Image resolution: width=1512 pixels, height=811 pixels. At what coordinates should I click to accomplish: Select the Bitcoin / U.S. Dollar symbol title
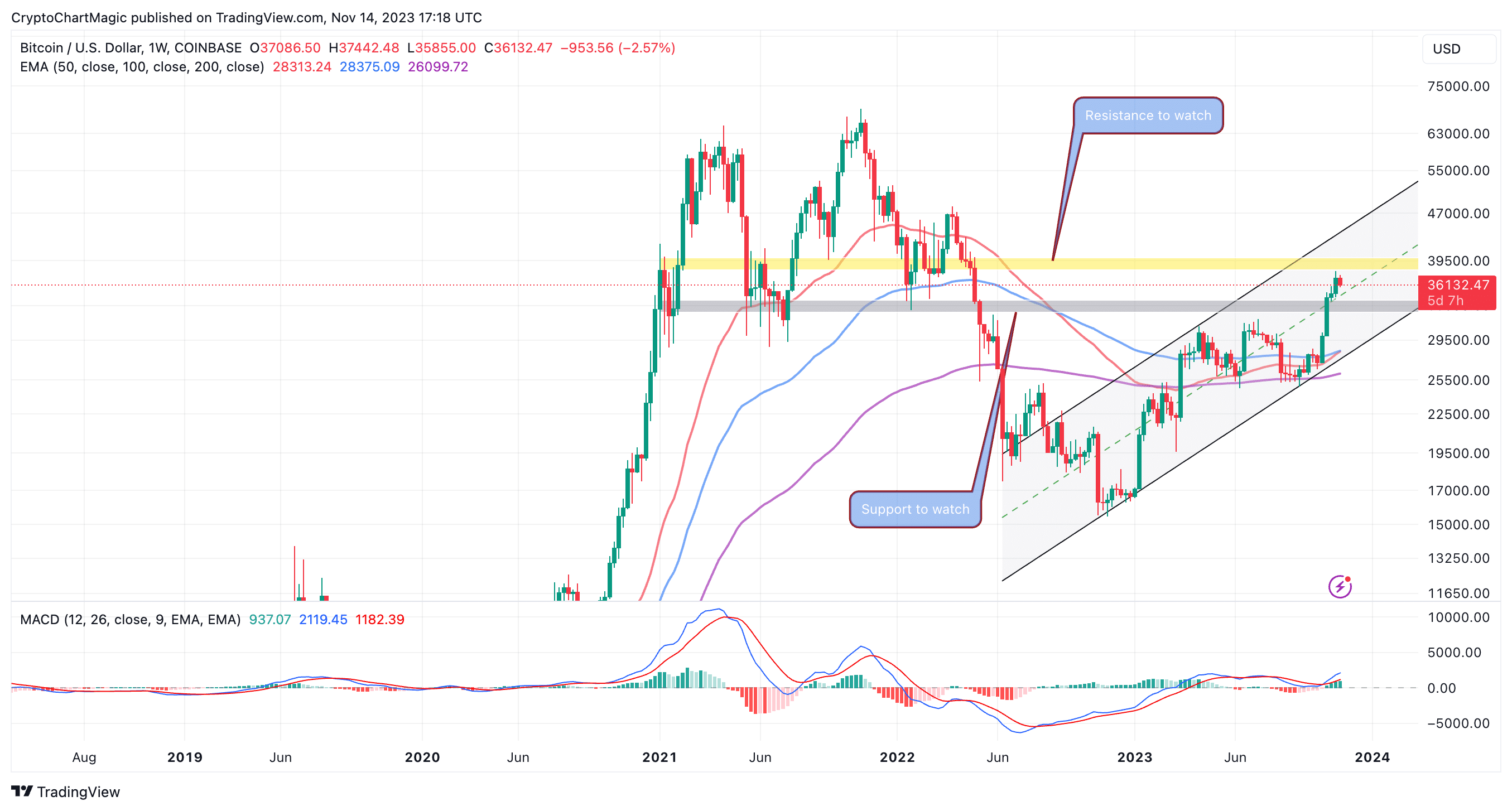click(x=131, y=47)
